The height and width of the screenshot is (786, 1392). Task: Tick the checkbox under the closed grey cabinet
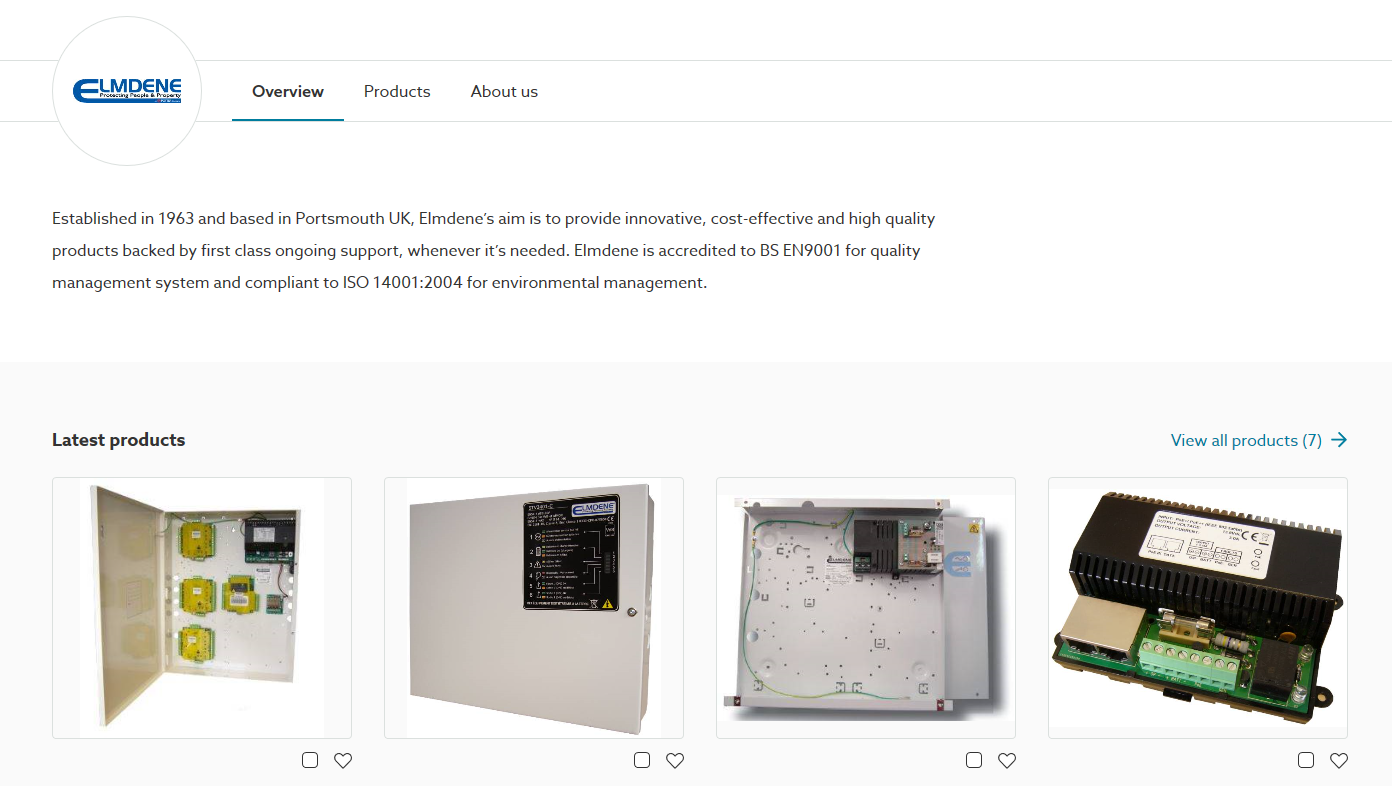tap(642, 760)
